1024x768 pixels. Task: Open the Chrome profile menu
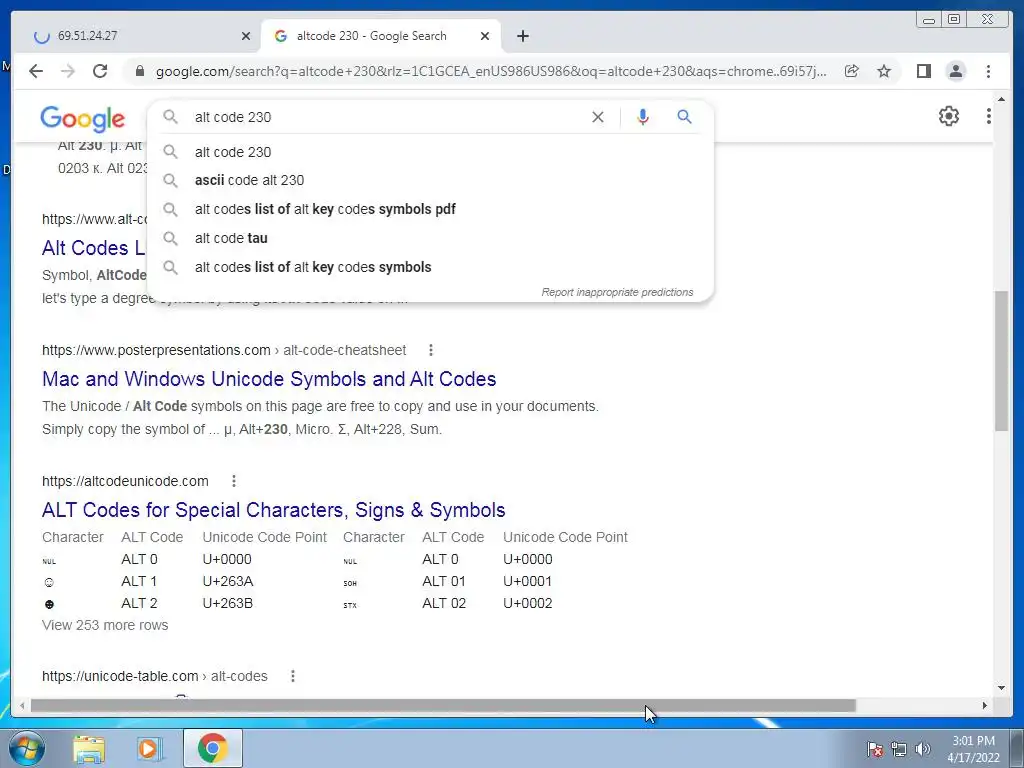pos(955,71)
